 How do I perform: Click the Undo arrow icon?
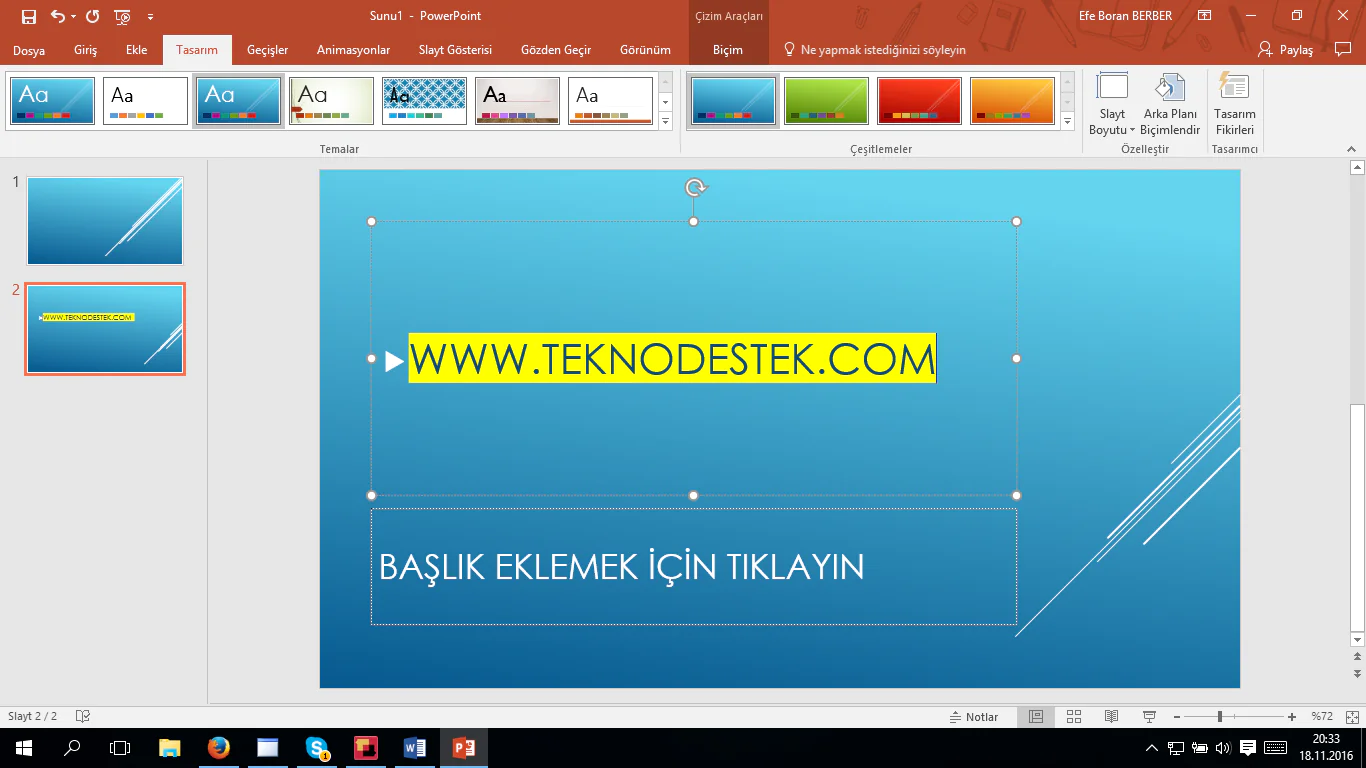[x=58, y=16]
